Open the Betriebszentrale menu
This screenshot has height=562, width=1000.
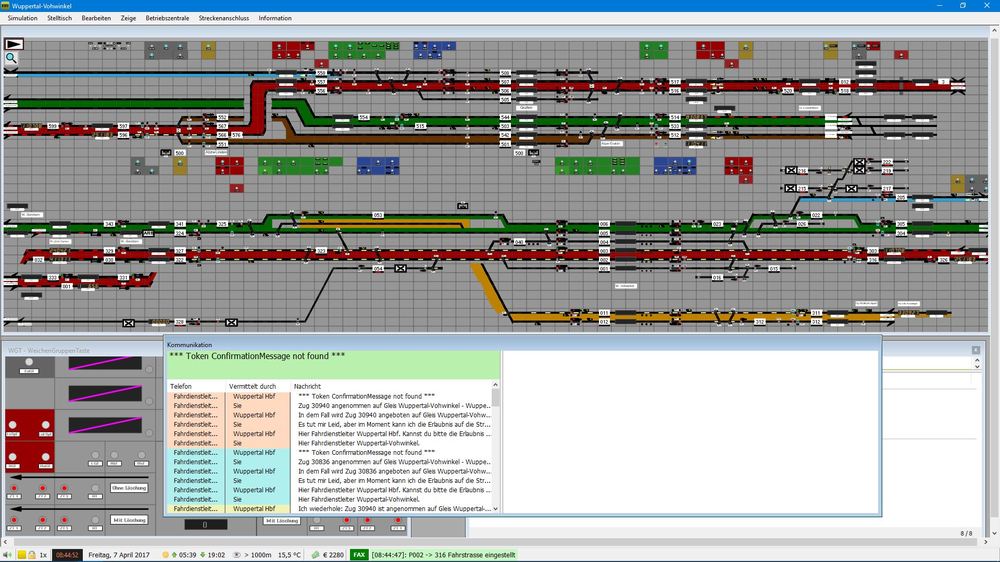pos(167,18)
